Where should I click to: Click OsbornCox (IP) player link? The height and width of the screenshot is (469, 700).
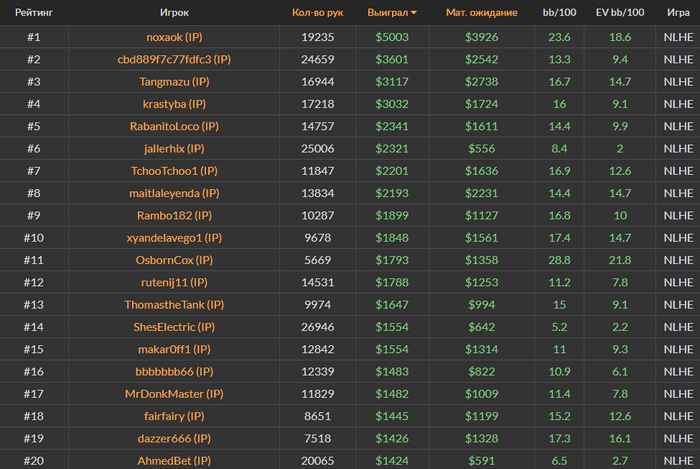click(174, 260)
